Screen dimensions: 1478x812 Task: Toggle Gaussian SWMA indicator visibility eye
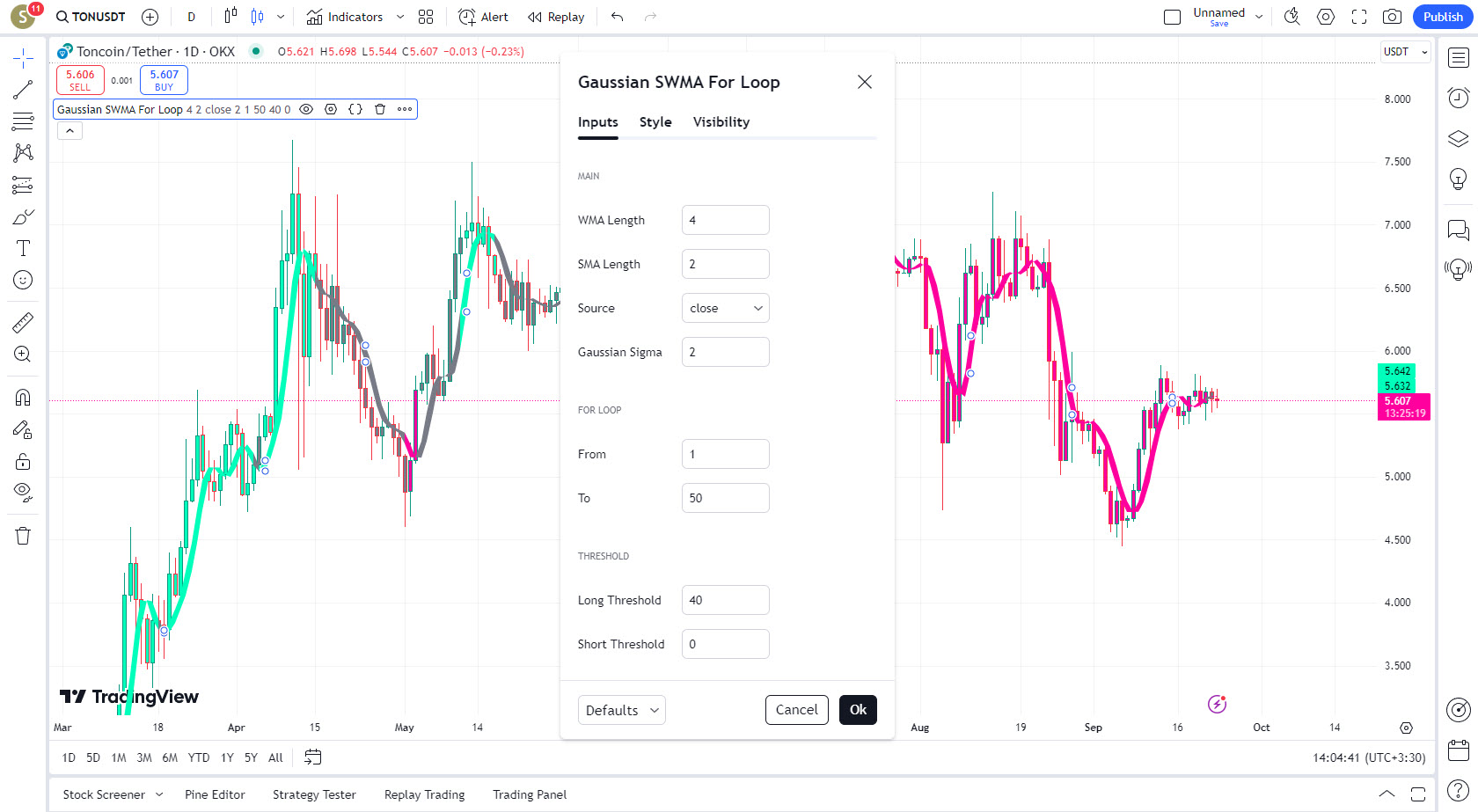[x=306, y=109]
